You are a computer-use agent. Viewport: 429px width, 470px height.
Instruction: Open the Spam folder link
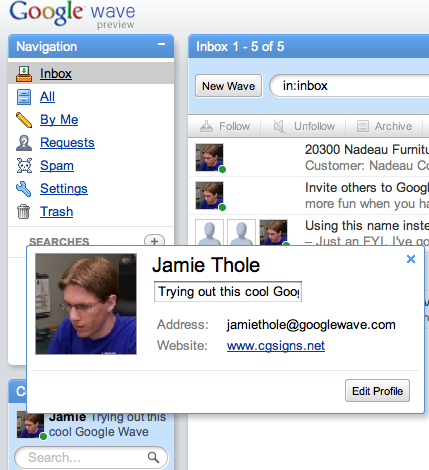tap(57, 166)
